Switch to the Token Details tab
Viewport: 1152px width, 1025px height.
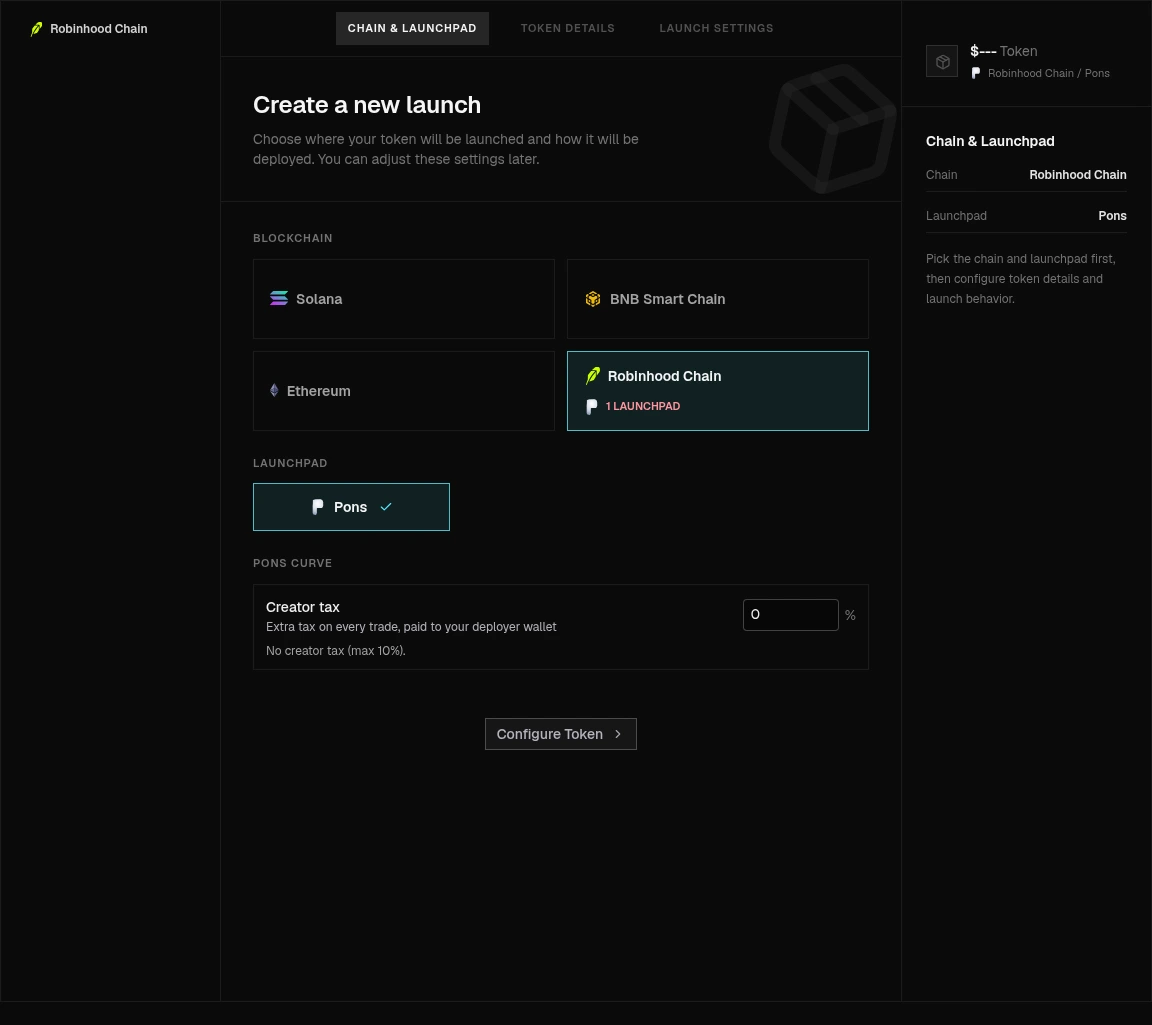568,28
